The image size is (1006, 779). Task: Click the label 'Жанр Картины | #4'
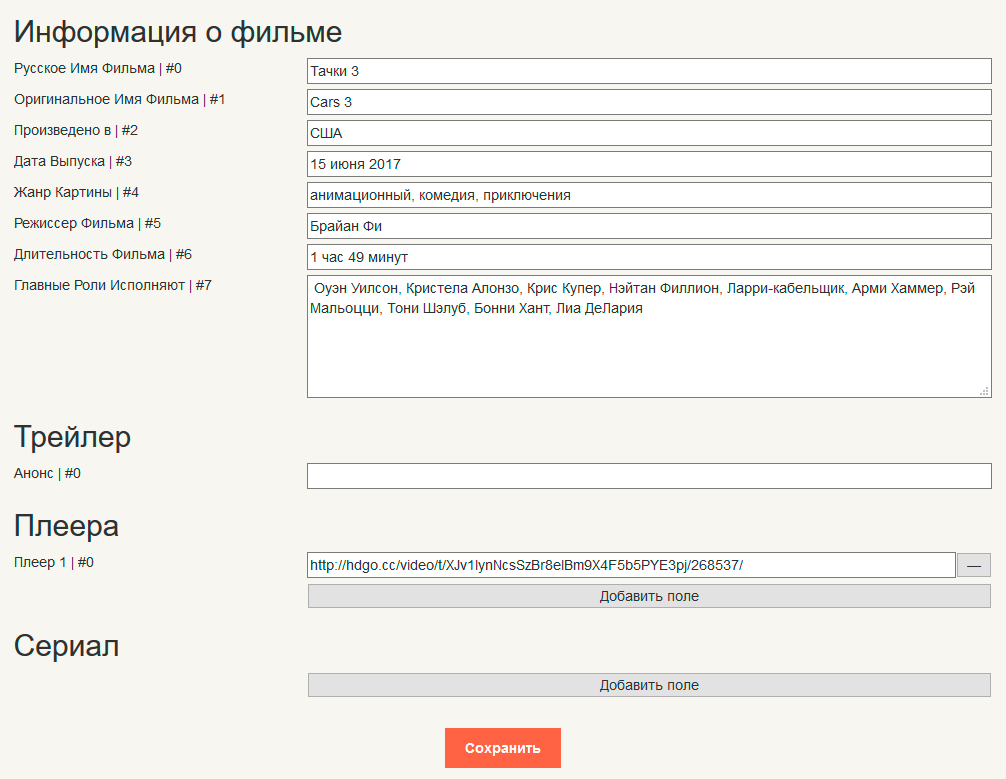pyautogui.click(x=76, y=193)
